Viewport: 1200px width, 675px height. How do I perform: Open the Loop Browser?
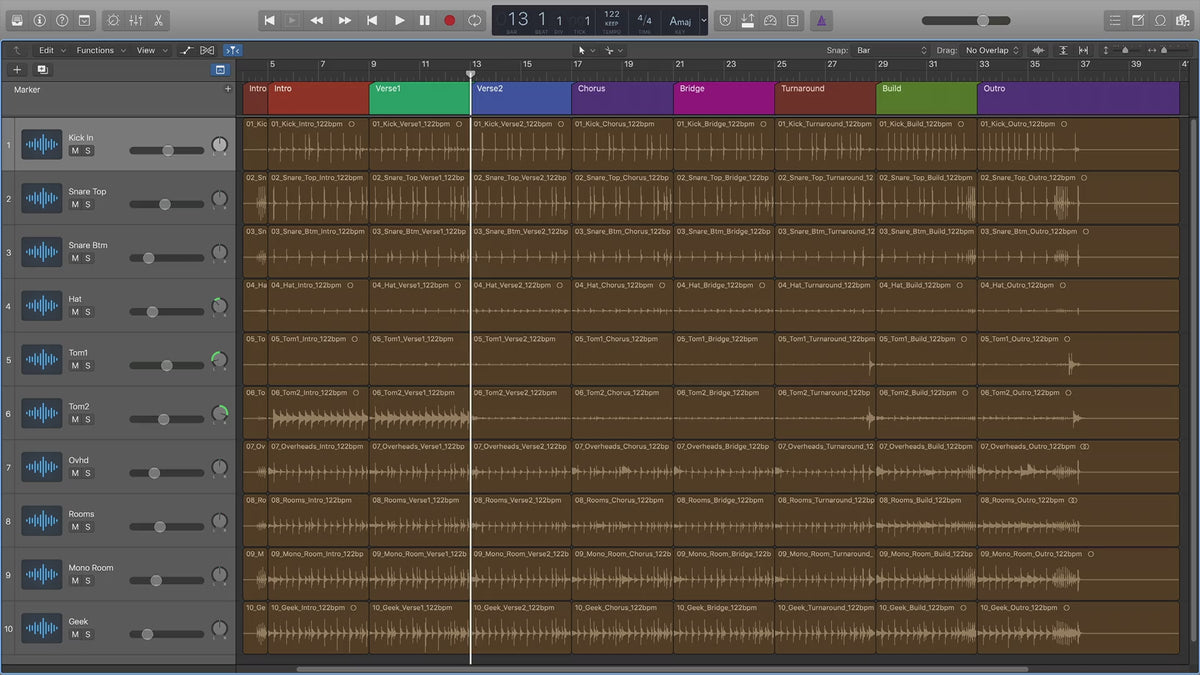click(x=1160, y=20)
